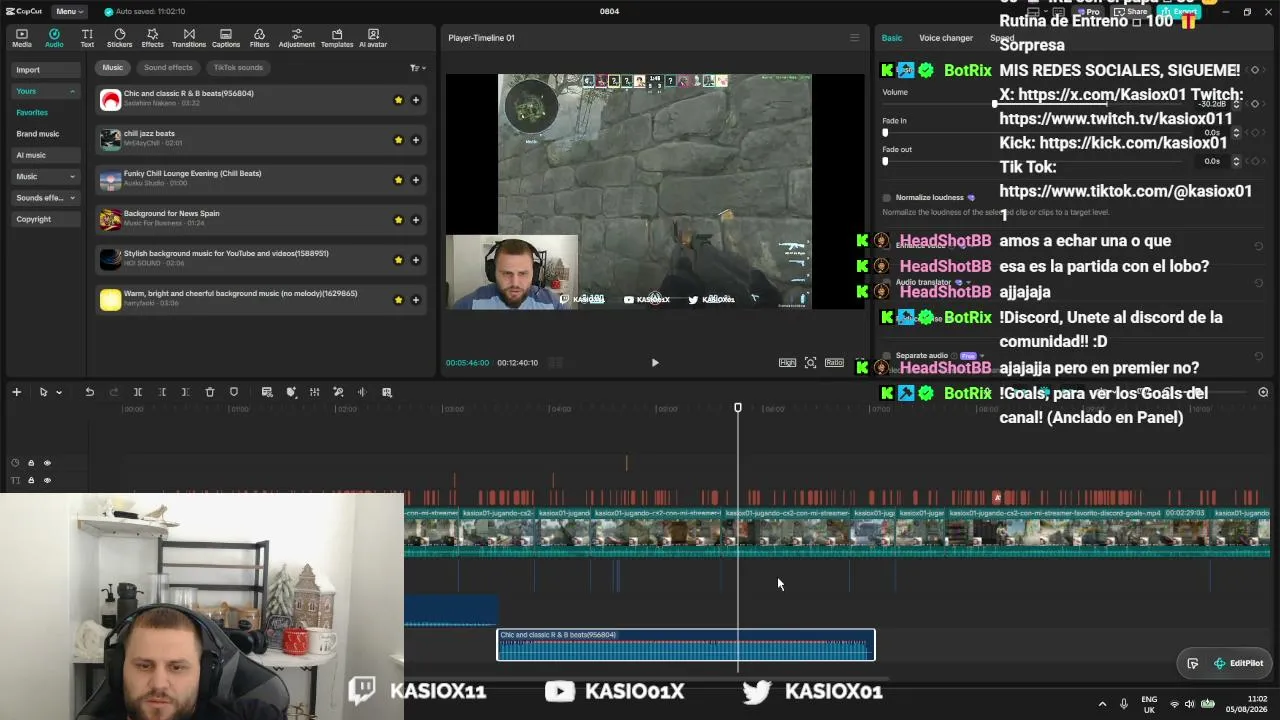1280x720 pixels.
Task: Unfavorite Chic and classic R & B beats
Action: (x=398, y=100)
